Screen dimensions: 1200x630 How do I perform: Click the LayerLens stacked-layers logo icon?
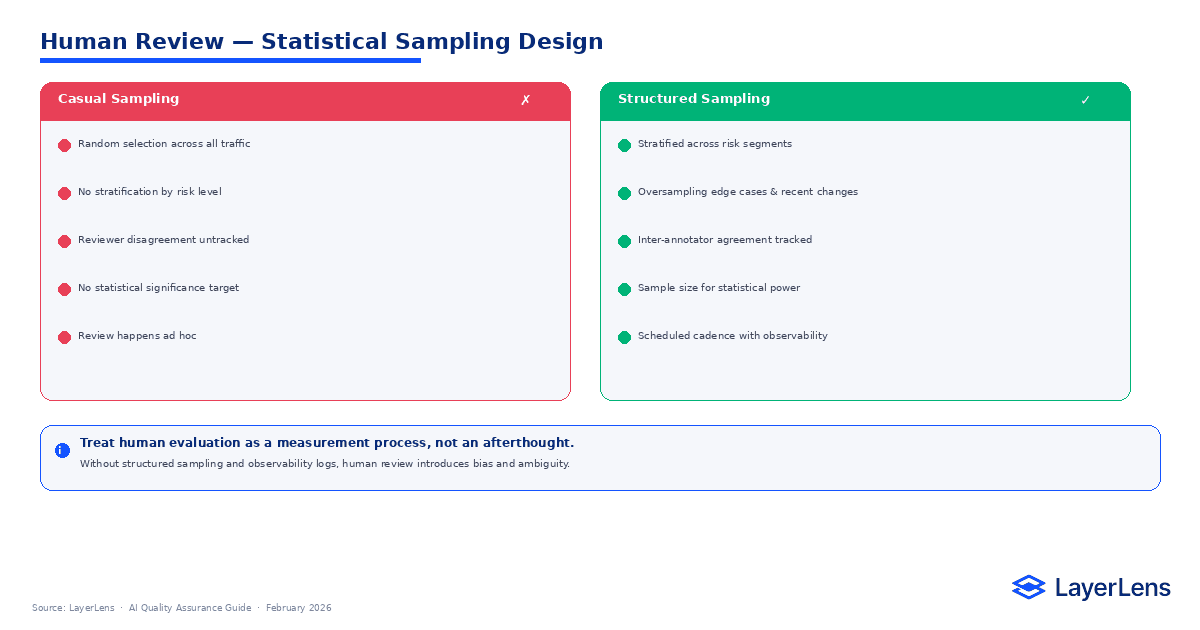(1028, 588)
